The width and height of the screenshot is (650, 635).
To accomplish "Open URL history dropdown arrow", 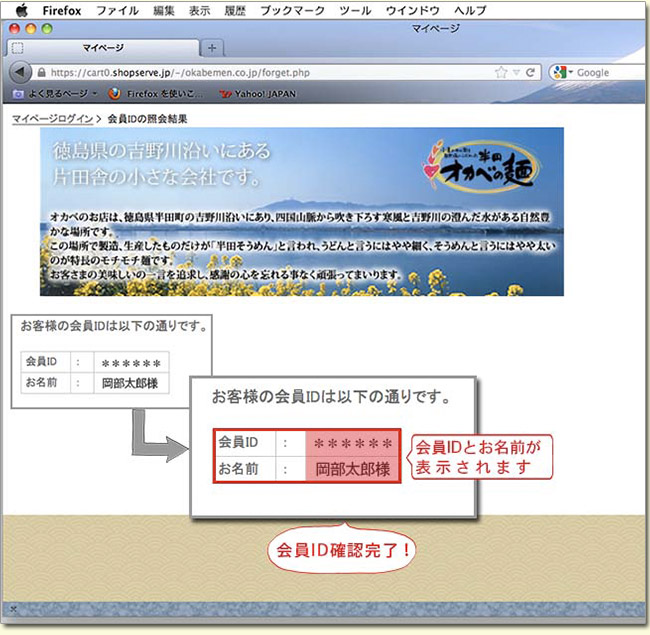I will pos(515,72).
